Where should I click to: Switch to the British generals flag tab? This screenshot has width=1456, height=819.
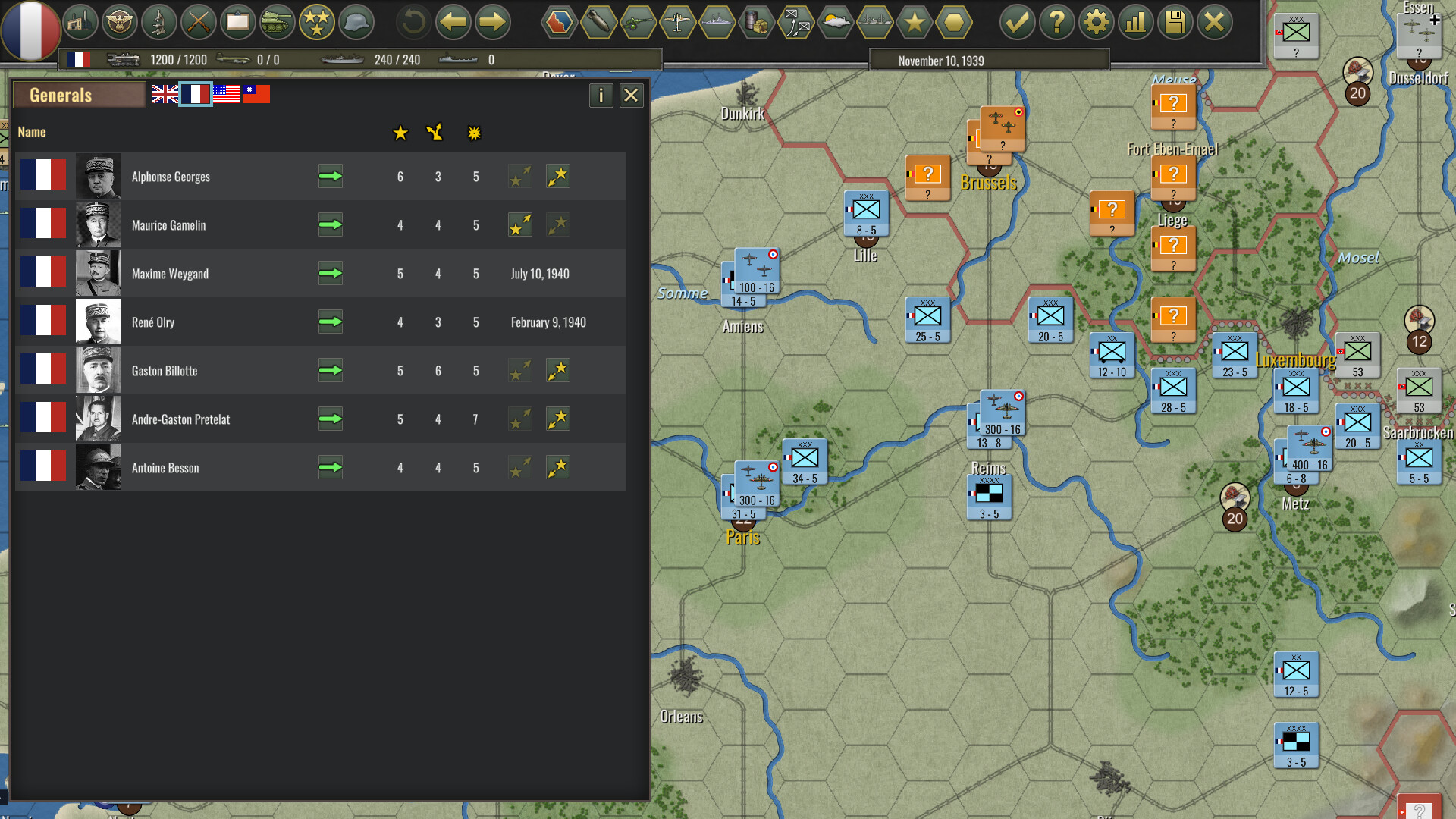(x=165, y=94)
